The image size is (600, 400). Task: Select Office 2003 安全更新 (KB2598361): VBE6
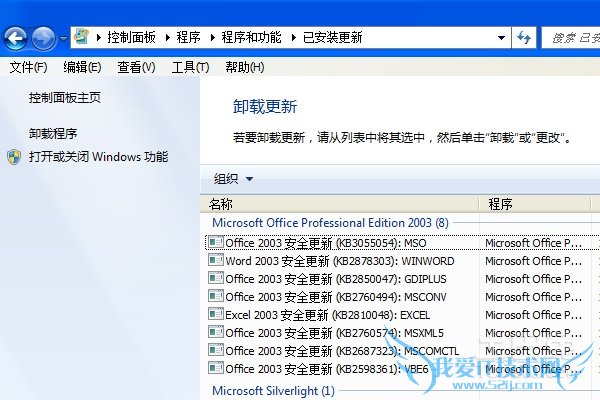point(327,369)
